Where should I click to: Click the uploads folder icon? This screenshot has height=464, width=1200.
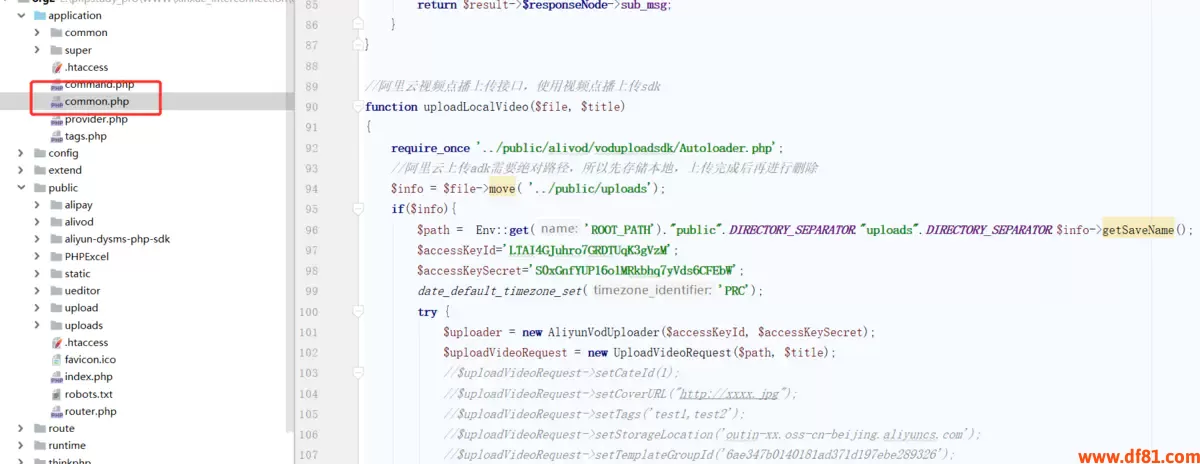[56, 325]
